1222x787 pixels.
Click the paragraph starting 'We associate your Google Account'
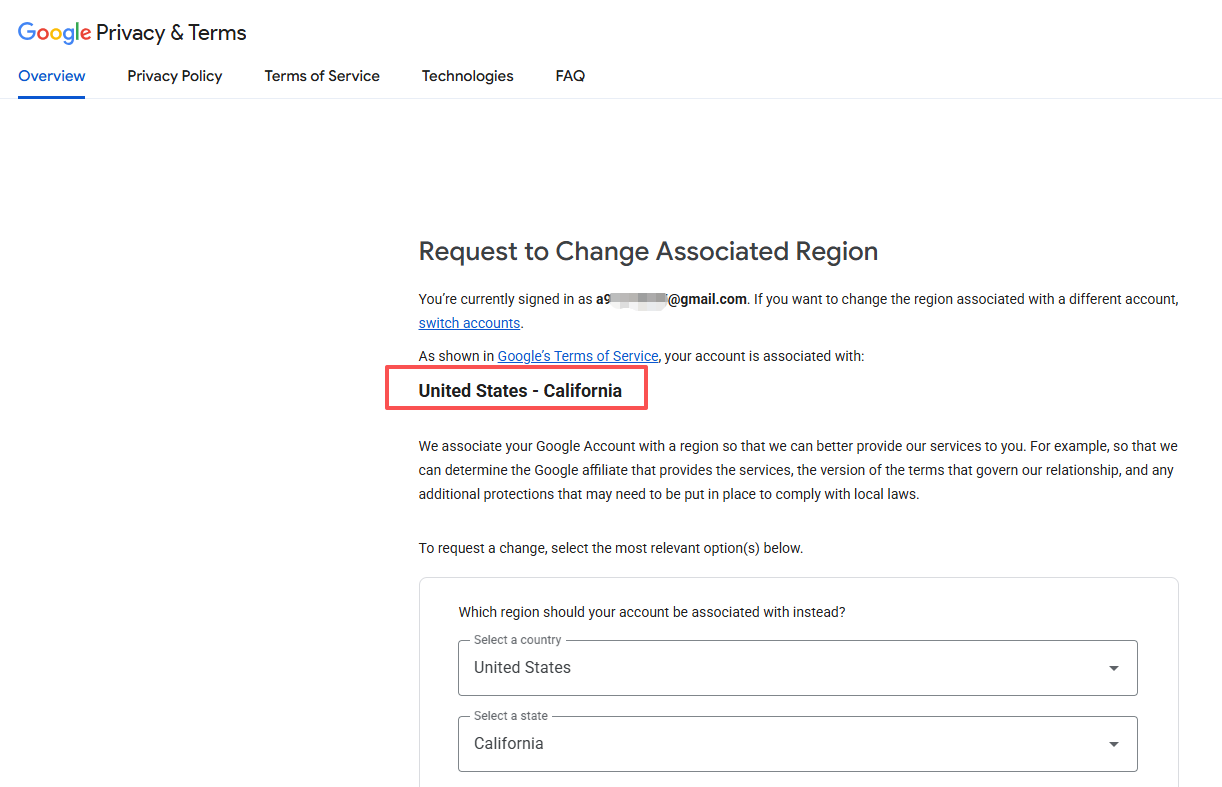(798, 470)
